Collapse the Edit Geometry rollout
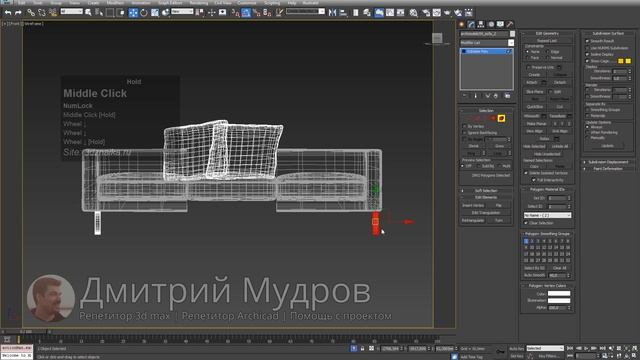Image resolution: width=640 pixels, height=360 pixels. (547, 33)
